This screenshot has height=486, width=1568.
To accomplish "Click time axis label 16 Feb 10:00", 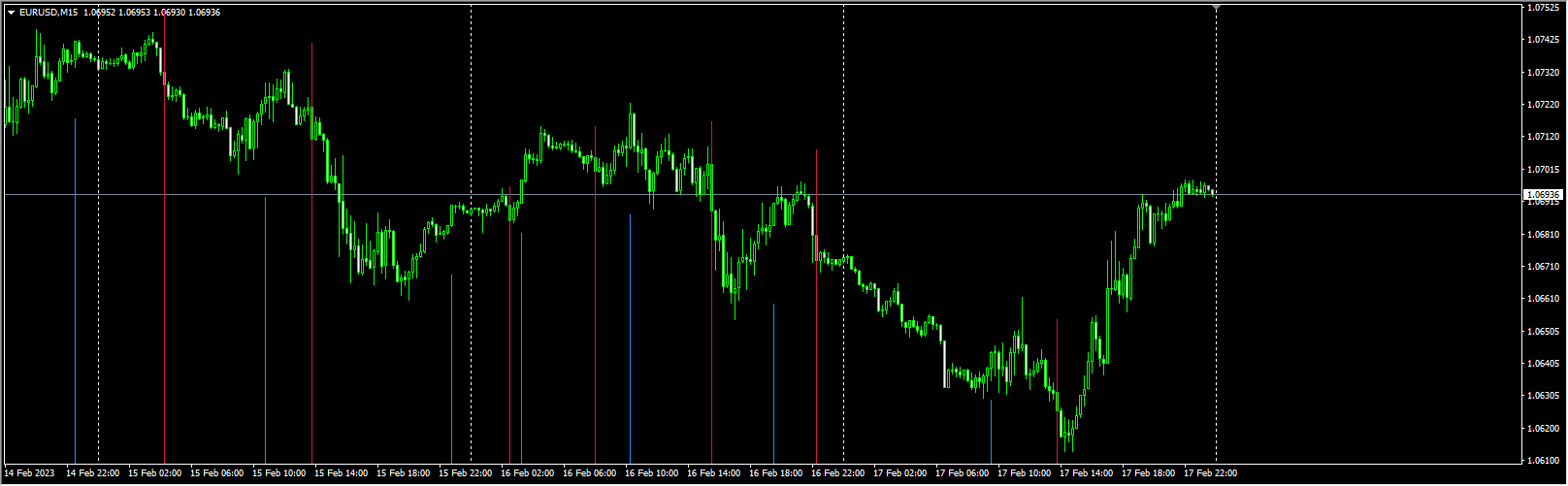I will pos(652,474).
